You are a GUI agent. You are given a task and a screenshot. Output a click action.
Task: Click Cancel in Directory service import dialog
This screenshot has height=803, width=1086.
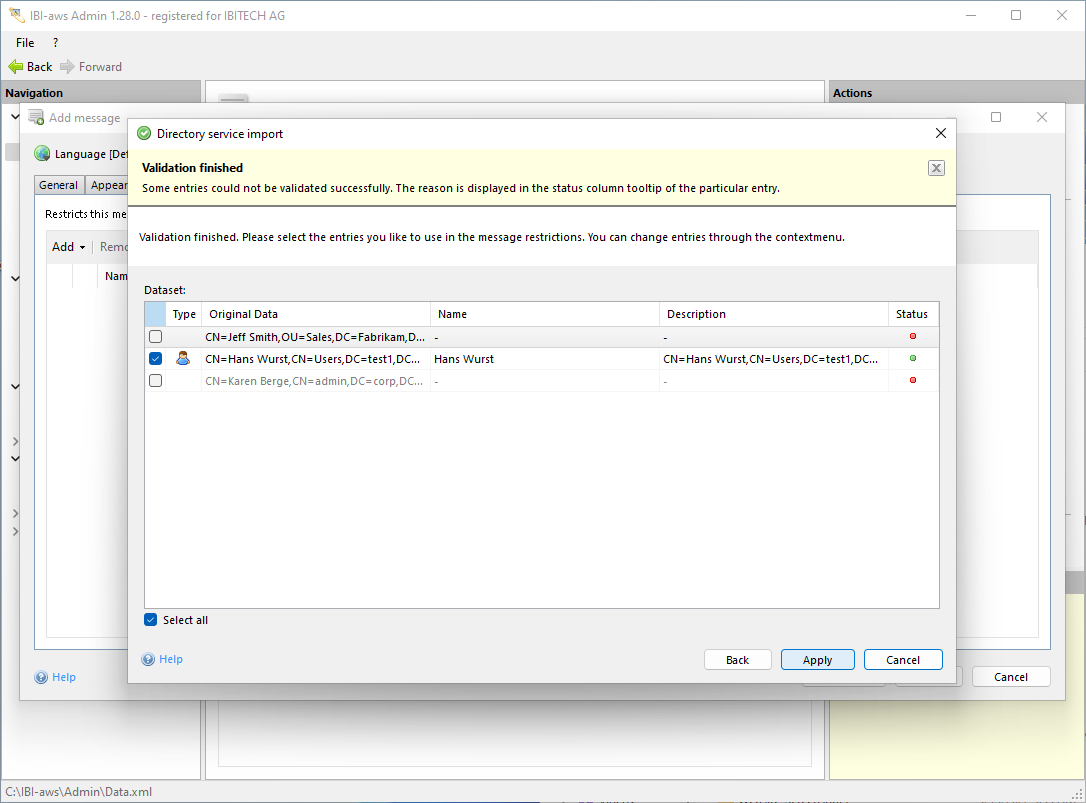[x=902, y=660]
